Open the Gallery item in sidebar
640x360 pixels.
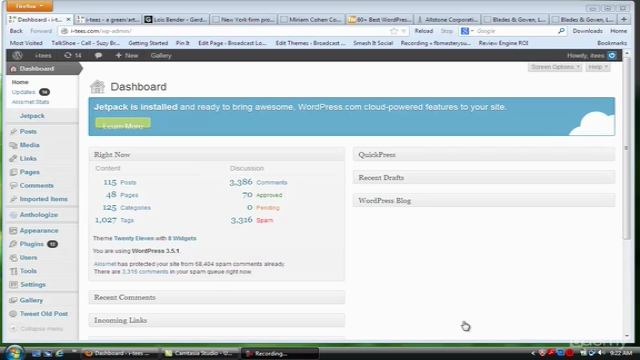(x=31, y=300)
